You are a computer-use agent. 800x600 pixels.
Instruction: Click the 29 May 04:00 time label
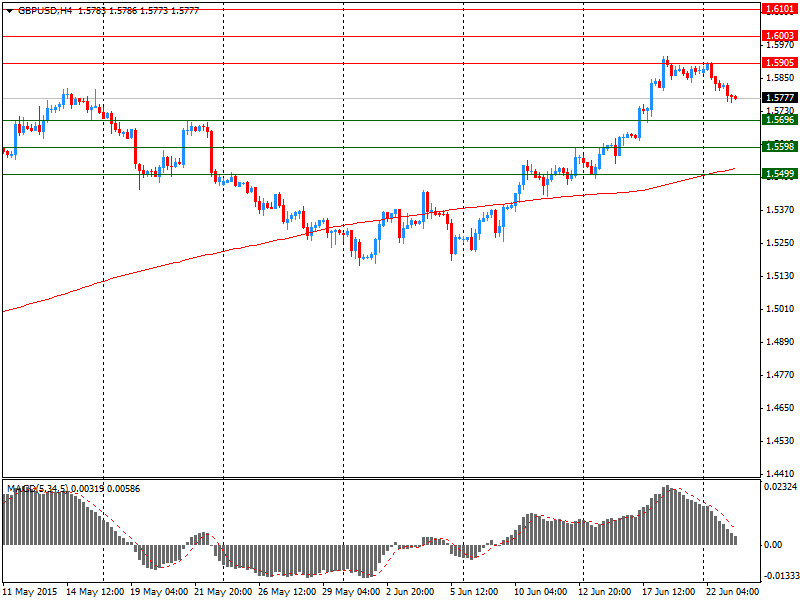351,592
